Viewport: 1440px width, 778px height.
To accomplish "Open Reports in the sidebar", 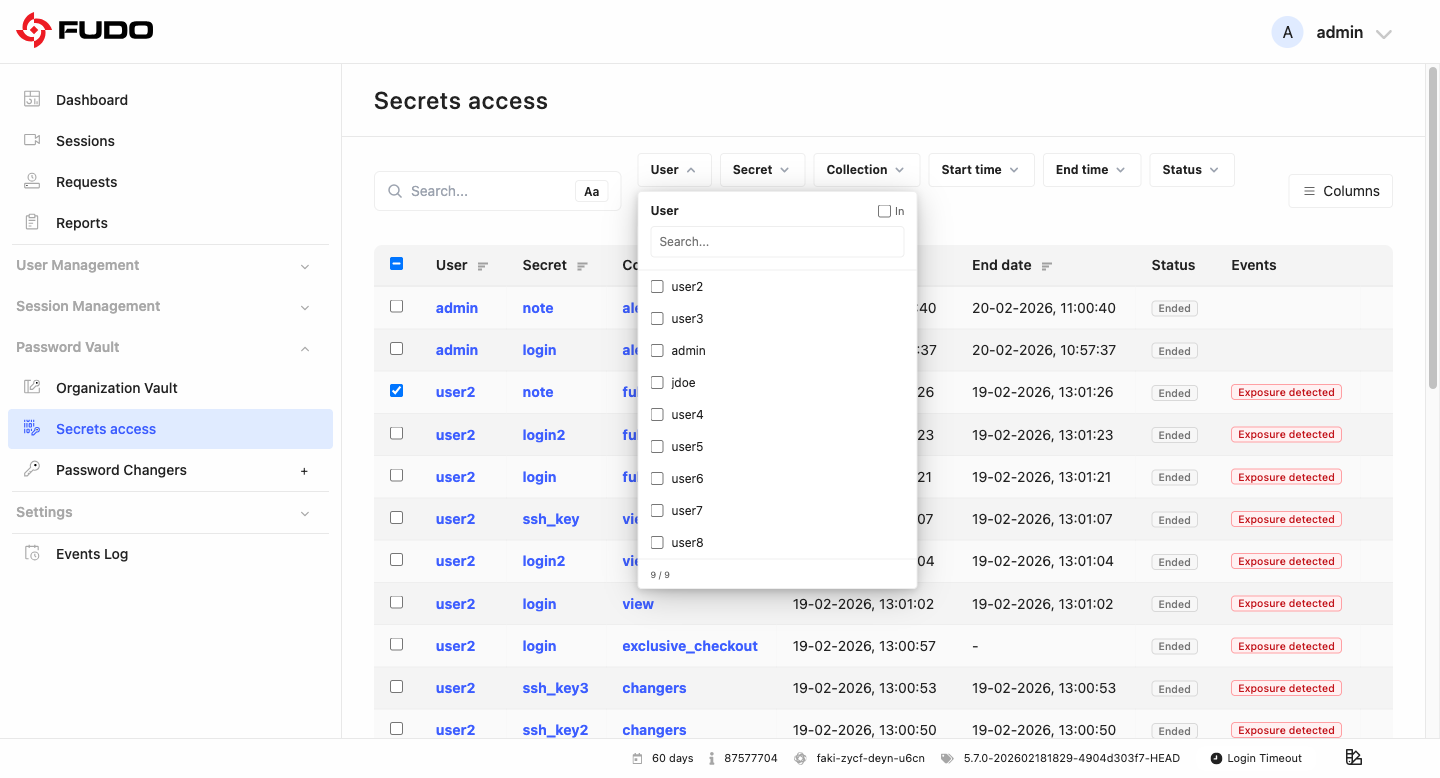I will coord(82,223).
